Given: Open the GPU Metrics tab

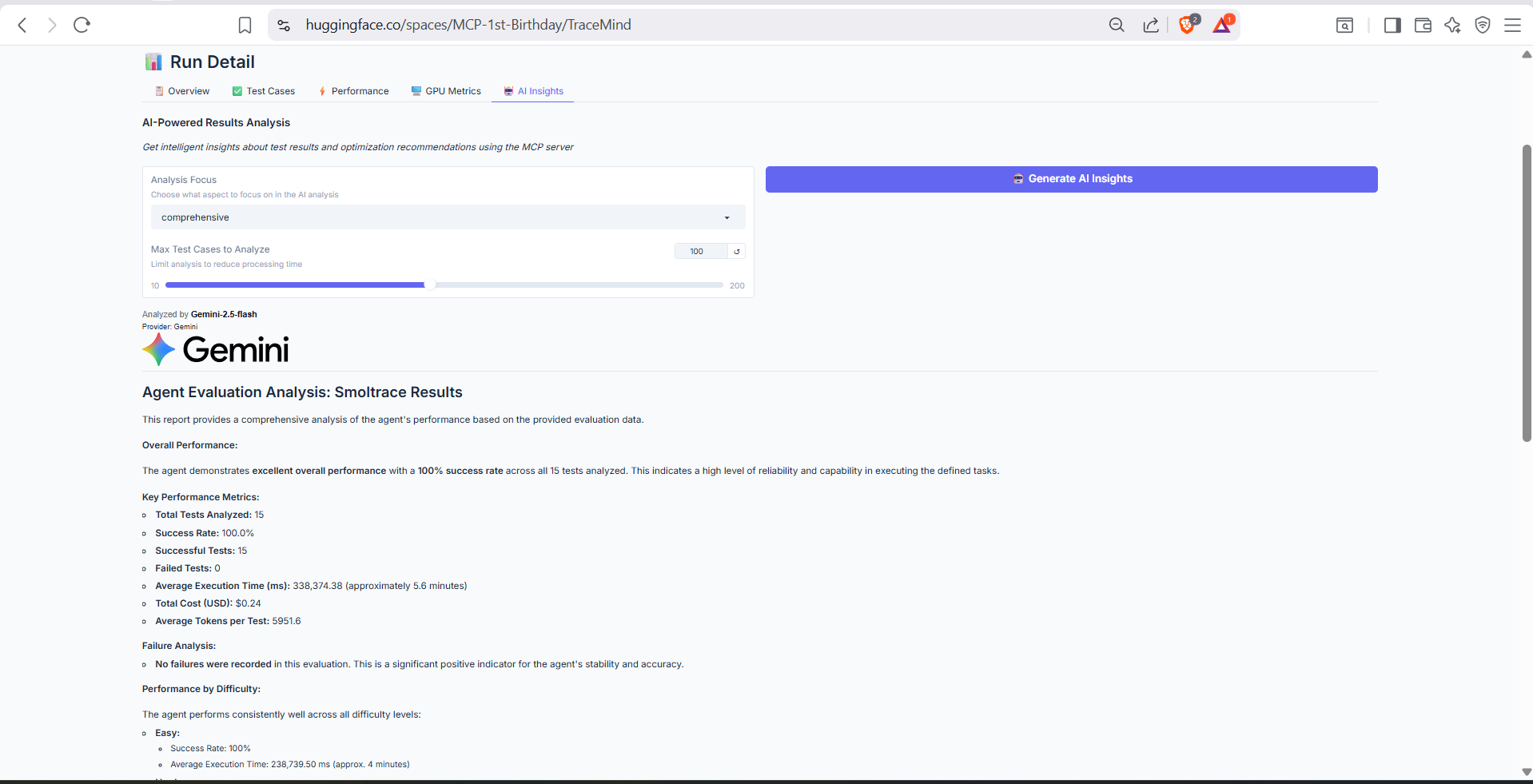Looking at the screenshot, I should [x=446, y=91].
